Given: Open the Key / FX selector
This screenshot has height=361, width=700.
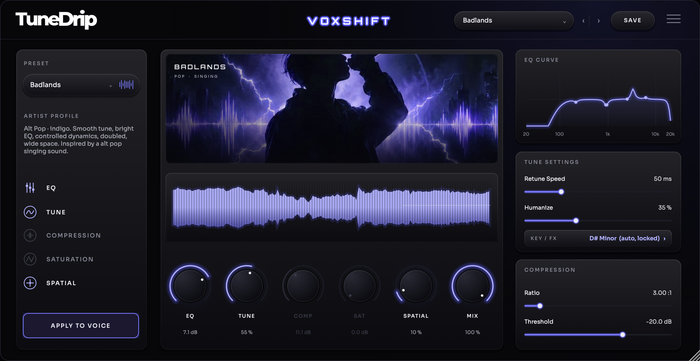Looking at the screenshot, I should tap(598, 238).
